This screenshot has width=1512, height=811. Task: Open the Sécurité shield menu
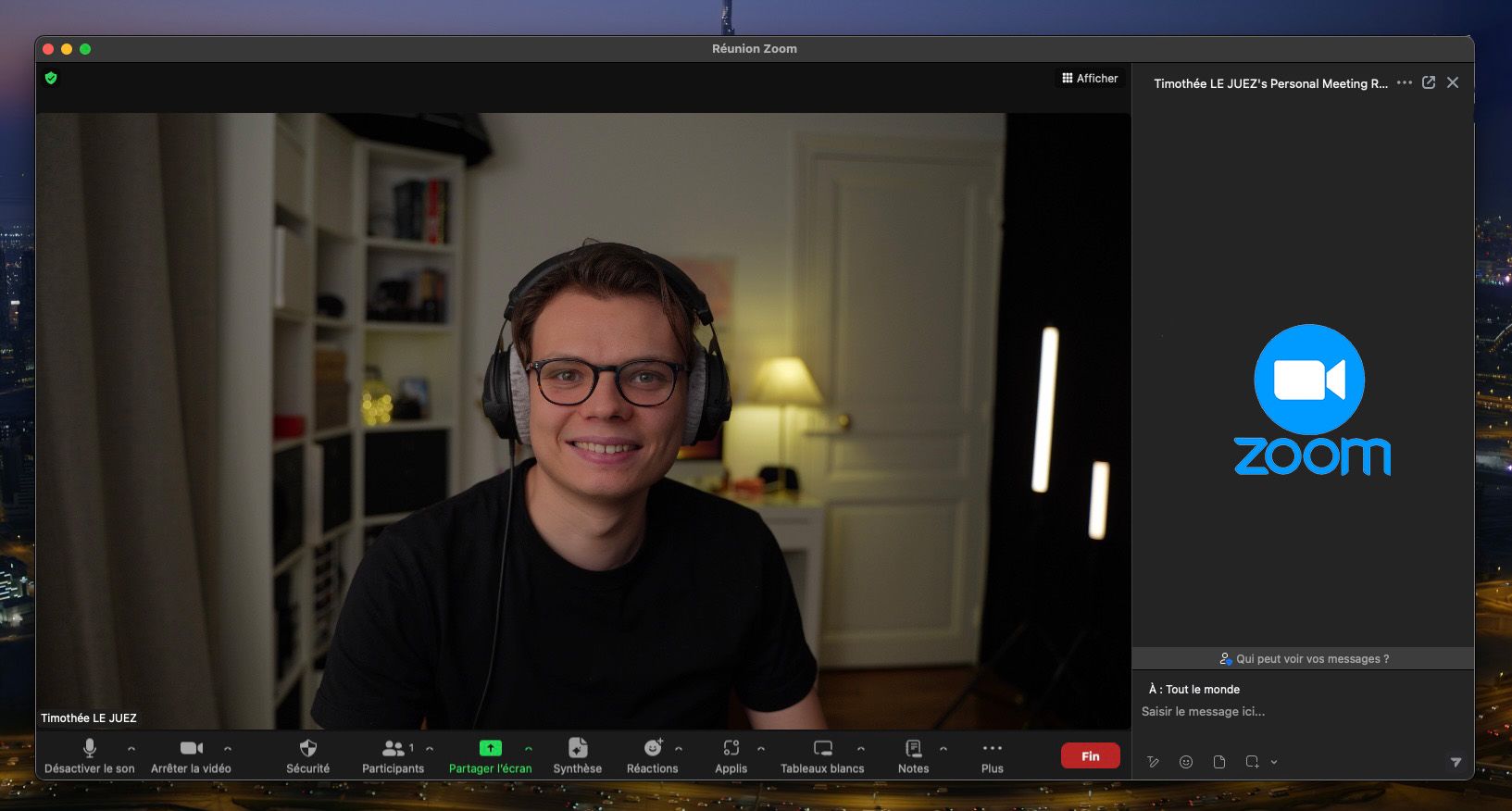[308, 755]
